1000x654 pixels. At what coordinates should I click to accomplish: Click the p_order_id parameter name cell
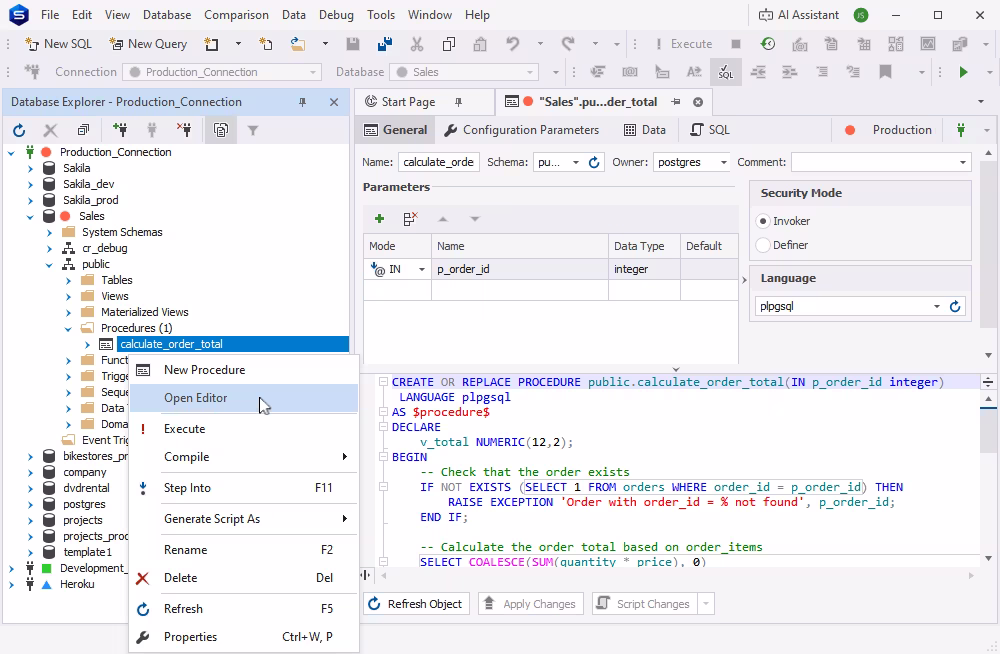520,269
